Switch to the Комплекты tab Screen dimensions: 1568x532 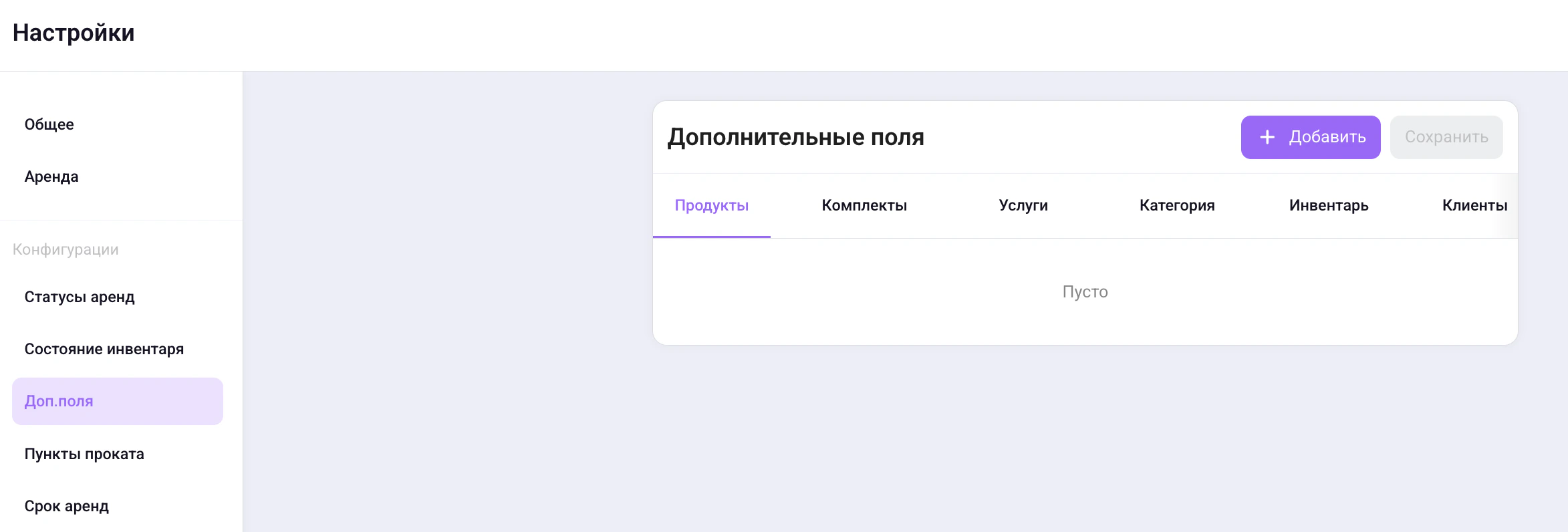[x=864, y=205]
